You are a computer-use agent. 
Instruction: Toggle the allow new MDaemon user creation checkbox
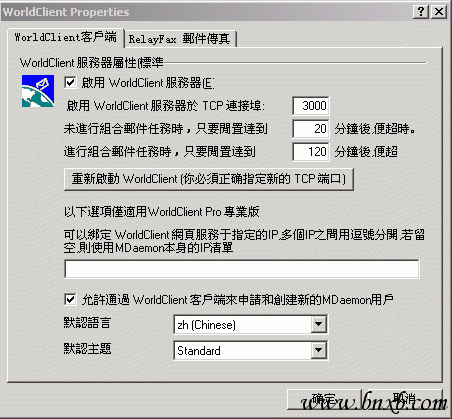coord(70,299)
